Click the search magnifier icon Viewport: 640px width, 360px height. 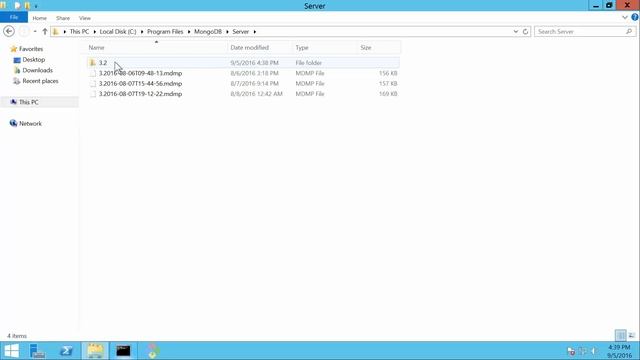(629, 31)
